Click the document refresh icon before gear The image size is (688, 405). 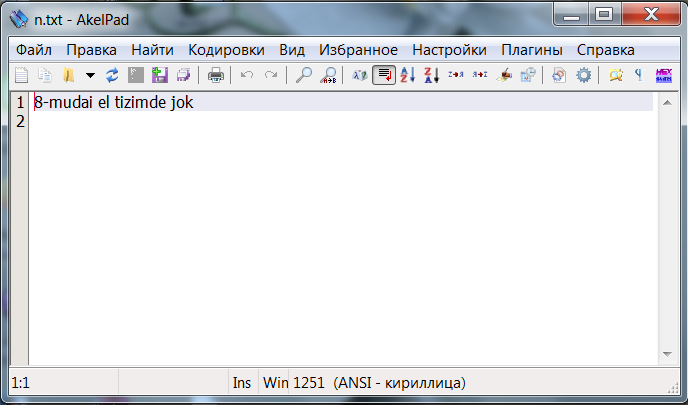[x=559, y=75]
